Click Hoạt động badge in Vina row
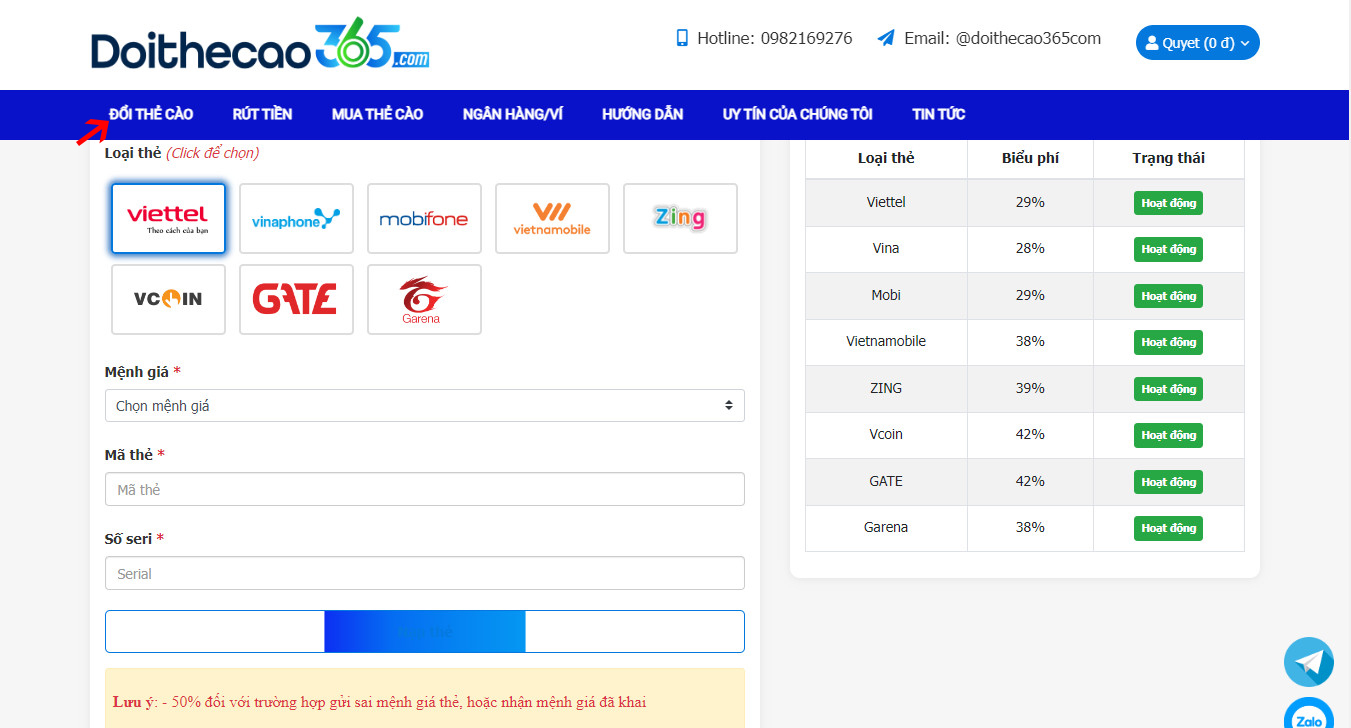Screen dimensions: 1351x728 tap(1168, 249)
